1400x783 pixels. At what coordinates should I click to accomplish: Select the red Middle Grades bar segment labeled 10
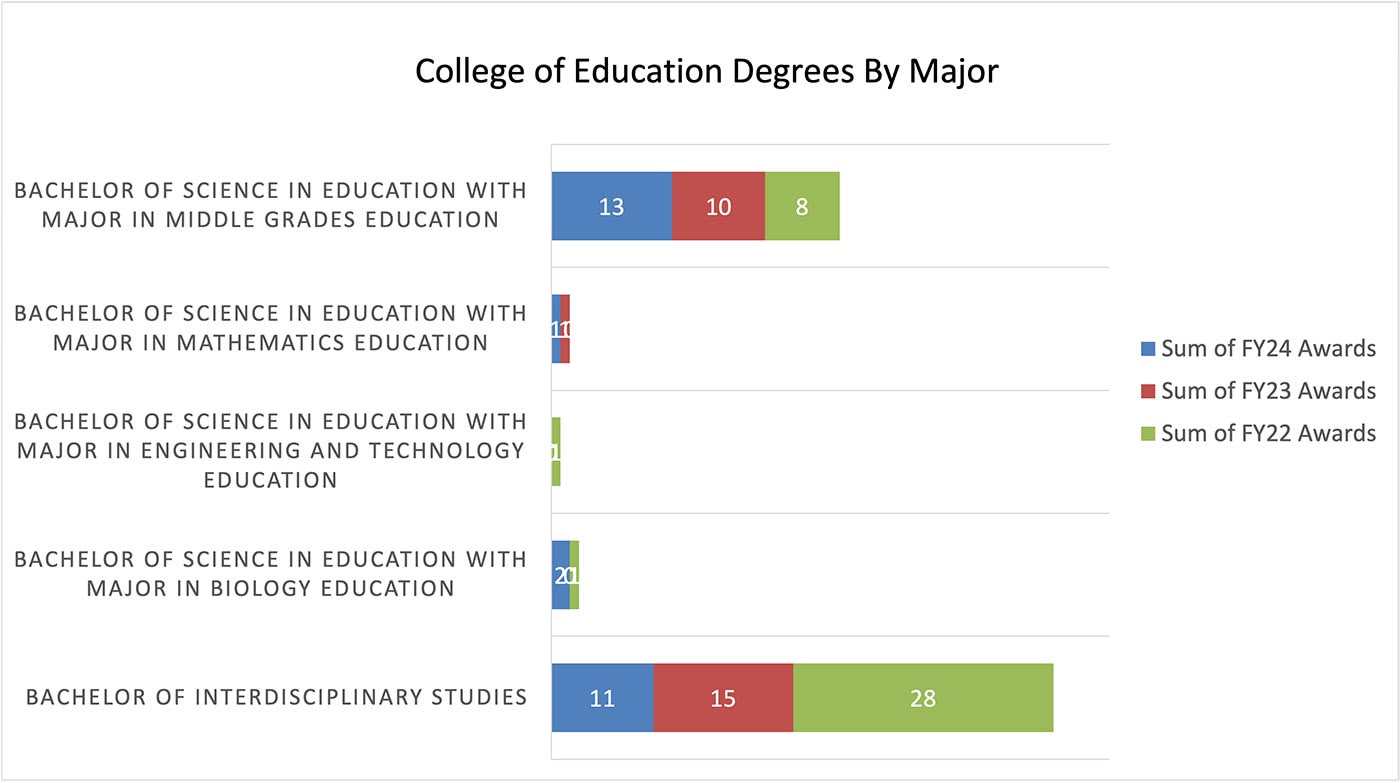[x=718, y=206]
